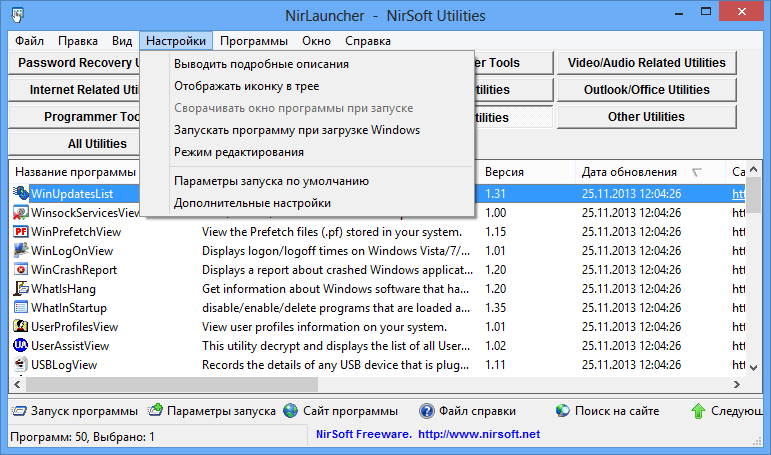Image resolution: width=771 pixels, height=455 pixels.
Task: Select the WinPrefetchView program name
Action: tap(76, 232)
